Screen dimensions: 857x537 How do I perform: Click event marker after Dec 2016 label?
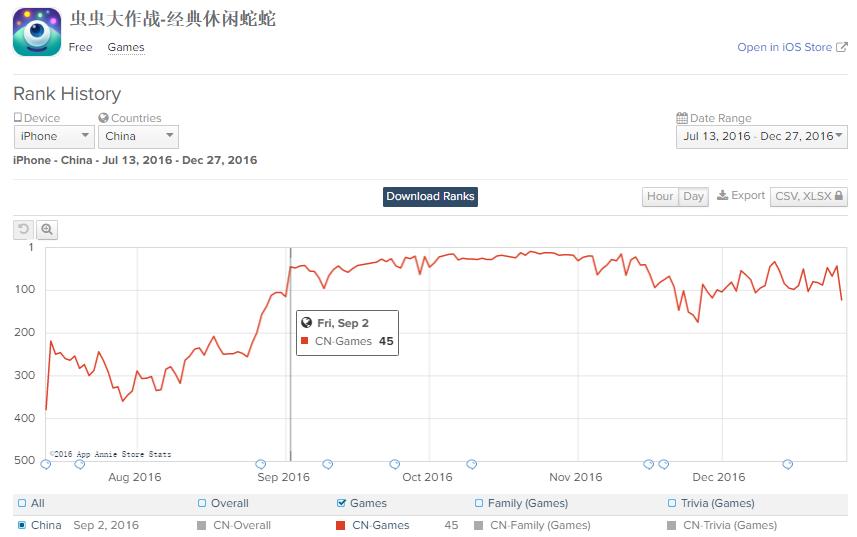click(x=788, y=464)
